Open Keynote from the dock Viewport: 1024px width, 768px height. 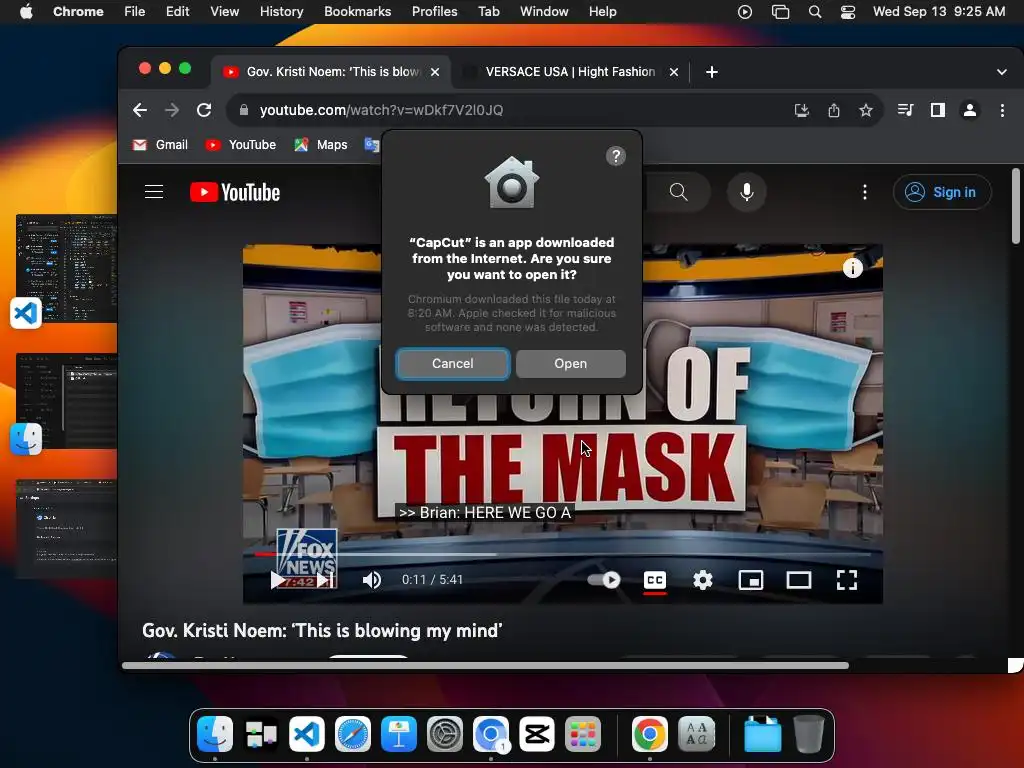[399, 734]
